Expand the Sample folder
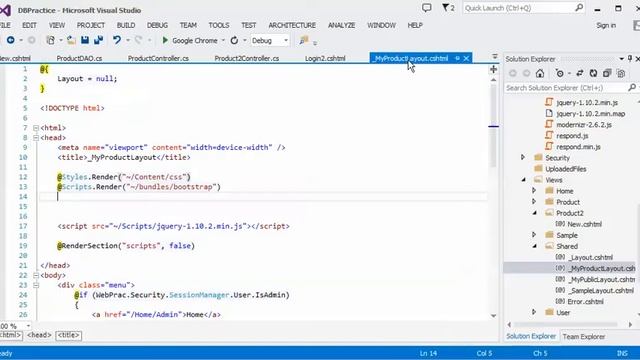Viewport: 640px width, 360px height. [534, 234]
